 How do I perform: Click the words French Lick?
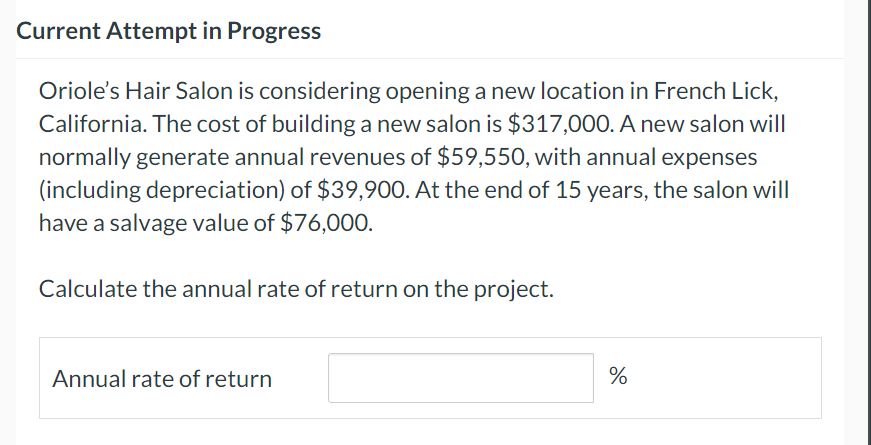click(x=714, y=92)
